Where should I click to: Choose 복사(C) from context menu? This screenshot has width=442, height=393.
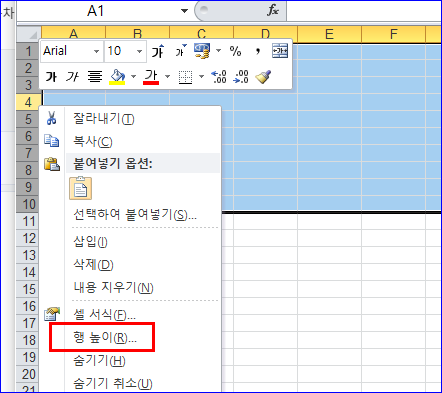93,141
